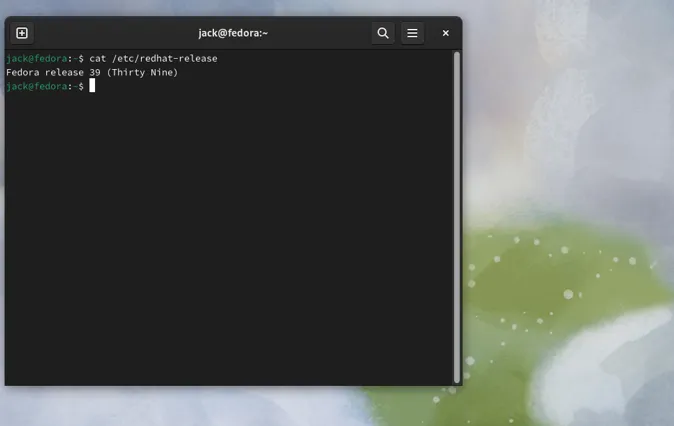Click the 'Fedora release 39 (Thirty Nine)' output

point(92,72)
